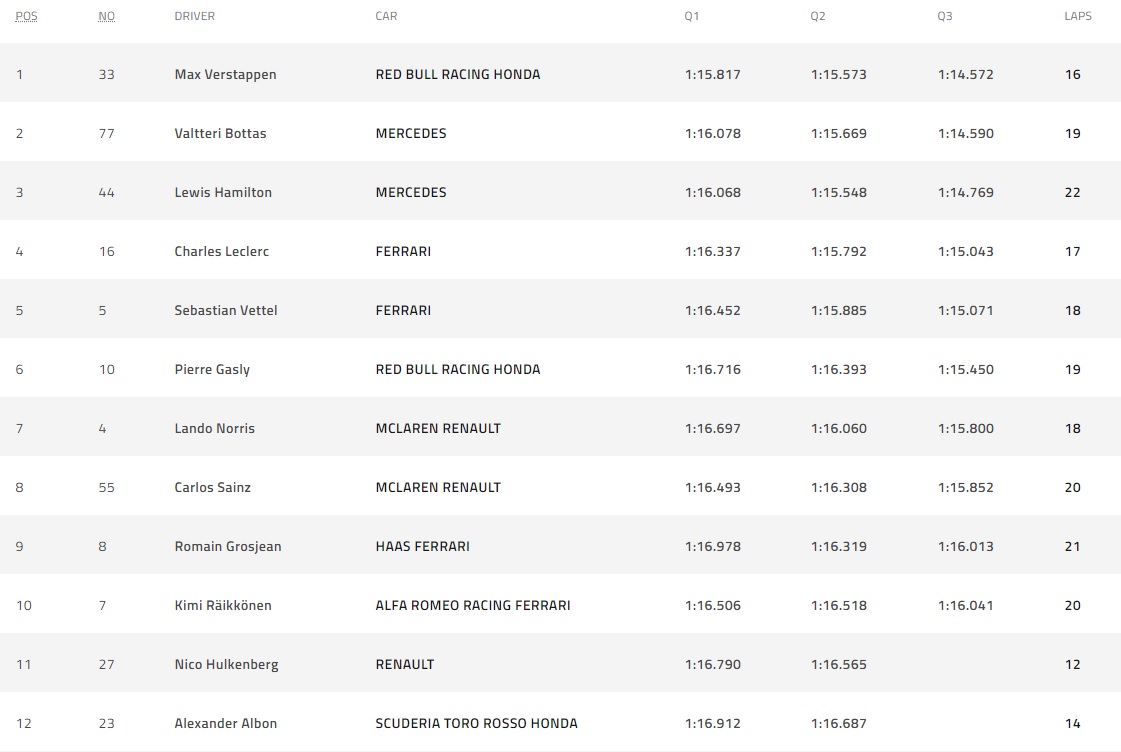The height and width of the screenshot is (752, 1121).
Task: Click the NO column header
Action: 107,16
